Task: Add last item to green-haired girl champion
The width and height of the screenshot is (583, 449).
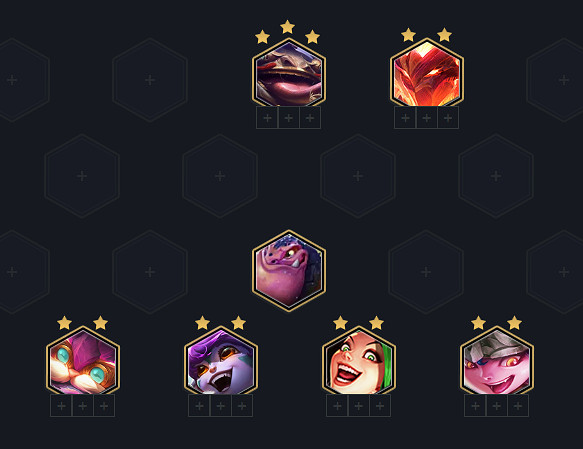Action: coord(380,406)
